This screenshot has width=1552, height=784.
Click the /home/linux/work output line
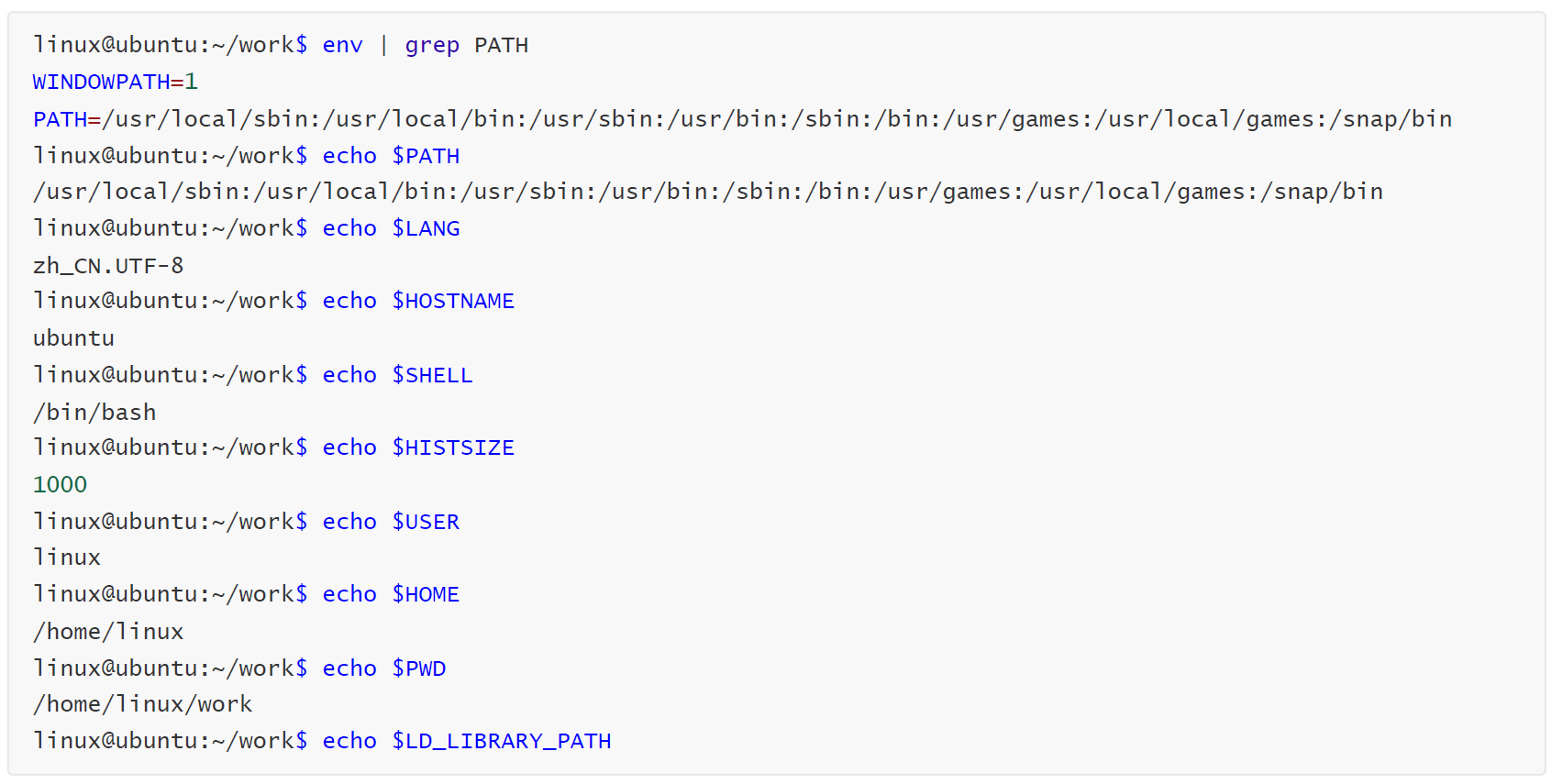[x=143, y=704]
